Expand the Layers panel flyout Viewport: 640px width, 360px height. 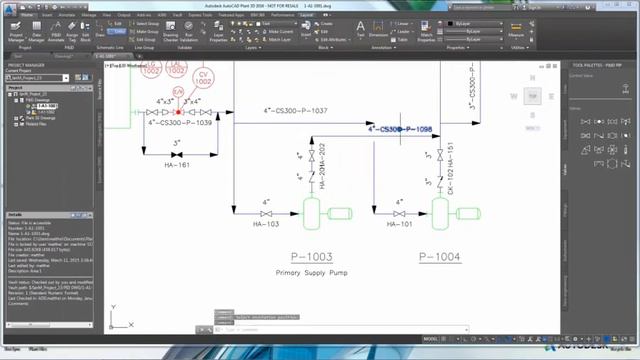click(253, 48)
